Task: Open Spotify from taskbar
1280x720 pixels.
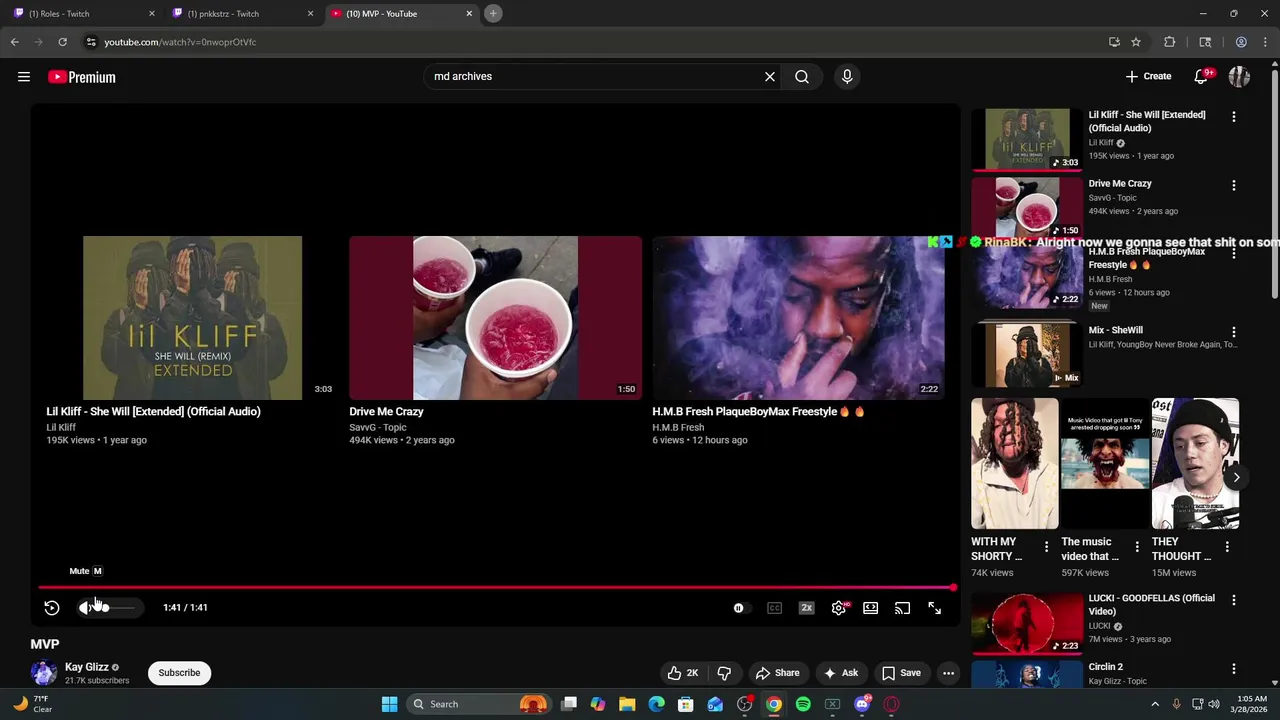Action: click(x=803, y=704)
